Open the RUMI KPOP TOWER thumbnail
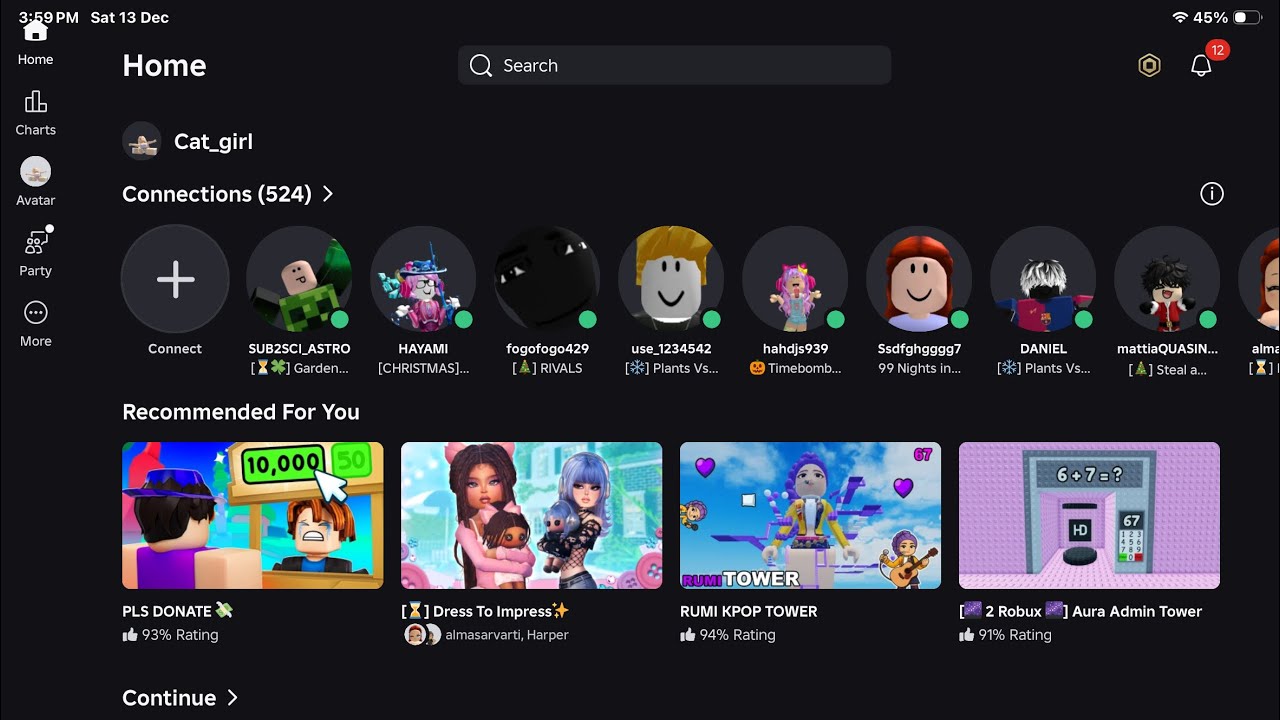Image resolution: width=1280 pixels, height=720 pixels. (810, 515)
